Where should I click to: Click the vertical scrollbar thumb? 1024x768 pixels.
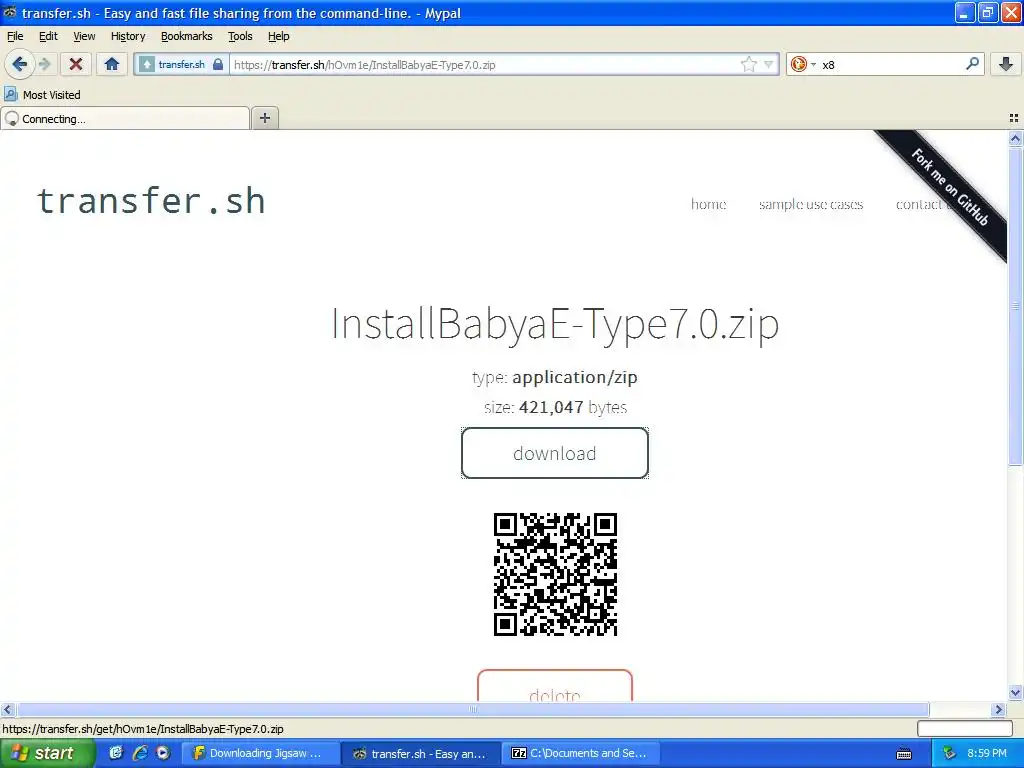pos(1015,306)
